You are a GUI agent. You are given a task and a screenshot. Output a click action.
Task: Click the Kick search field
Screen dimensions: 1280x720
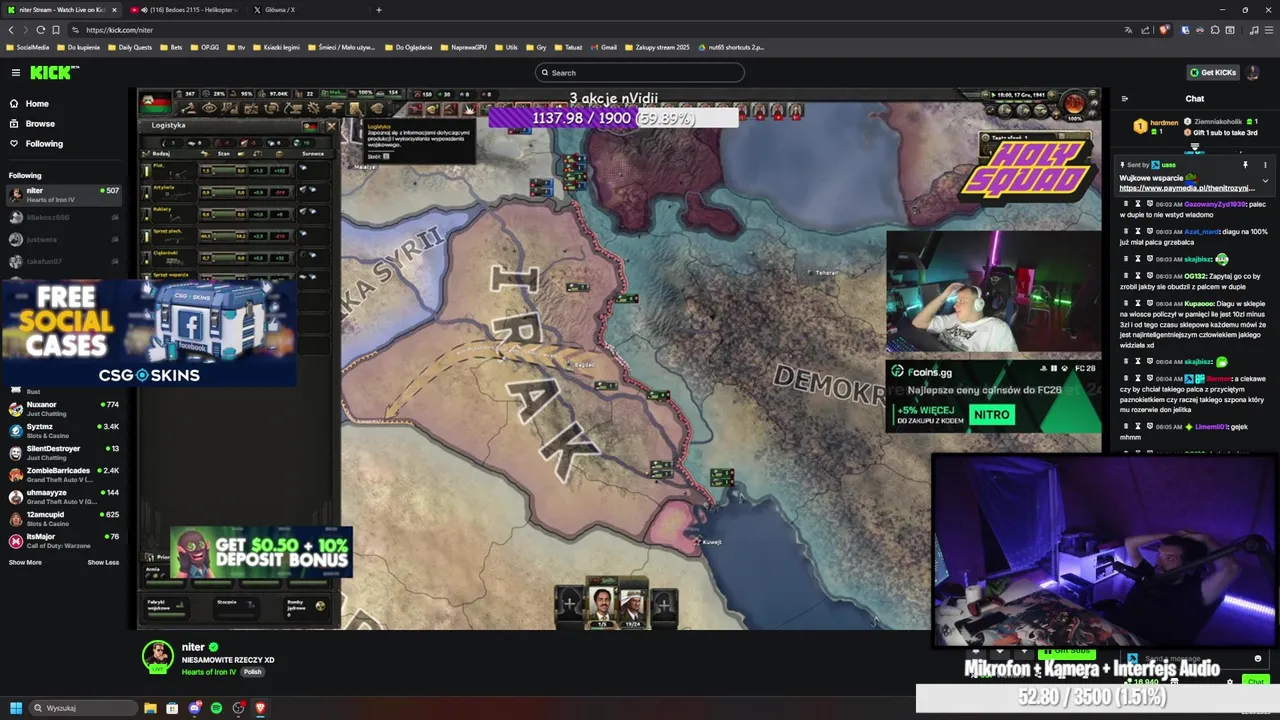pos(640,72)
